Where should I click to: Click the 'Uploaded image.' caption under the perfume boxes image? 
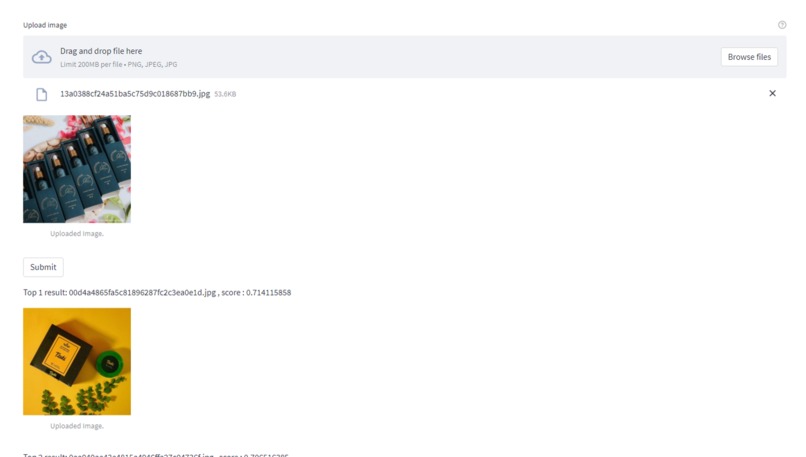[77, 233]
